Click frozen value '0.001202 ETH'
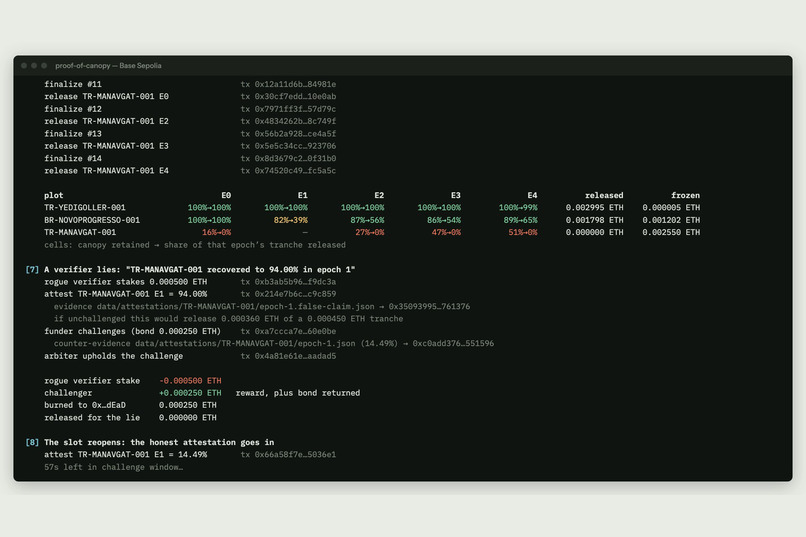806x537 pixels. (671, 220)
